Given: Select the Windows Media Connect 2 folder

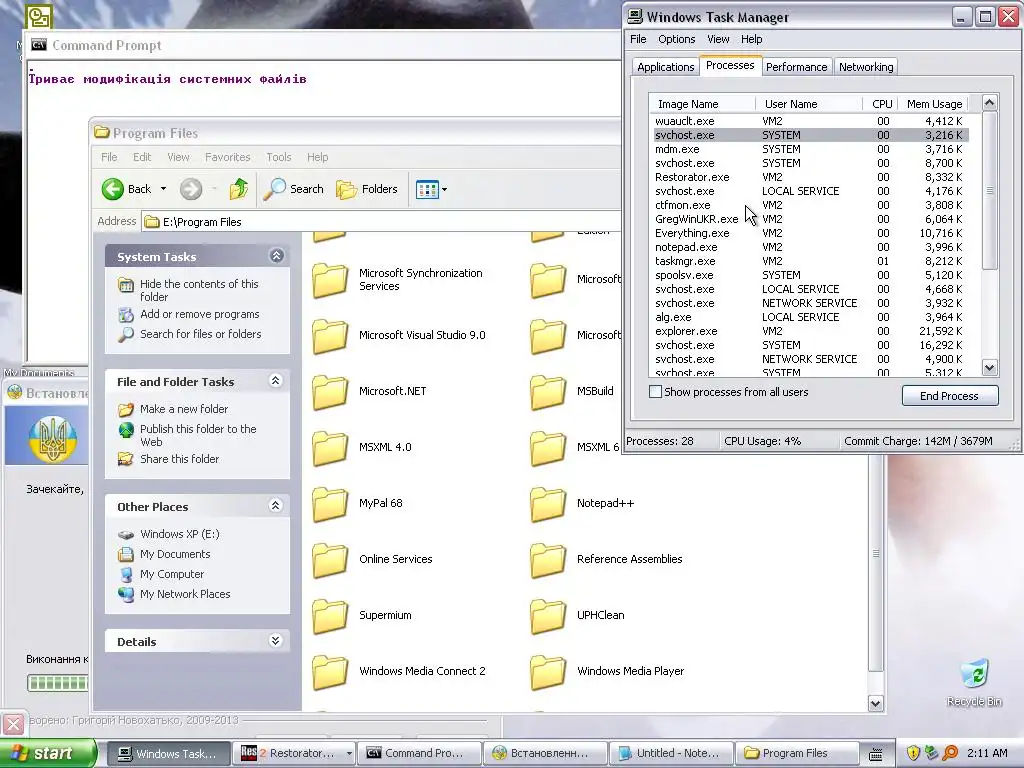Looking at the screenshot, I should (x=399, y=672).
